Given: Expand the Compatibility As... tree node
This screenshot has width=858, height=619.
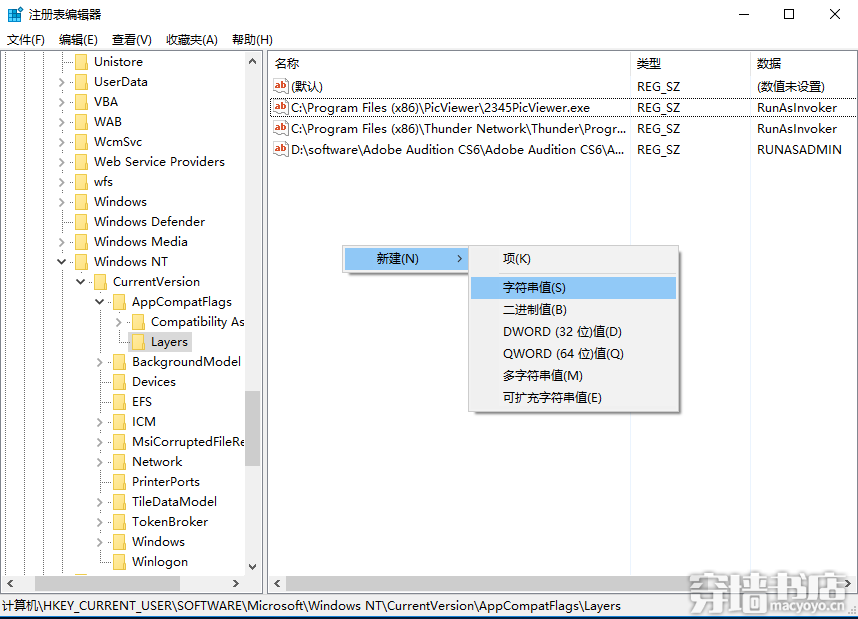Looking at the screenshot, I should pos(119,322).
